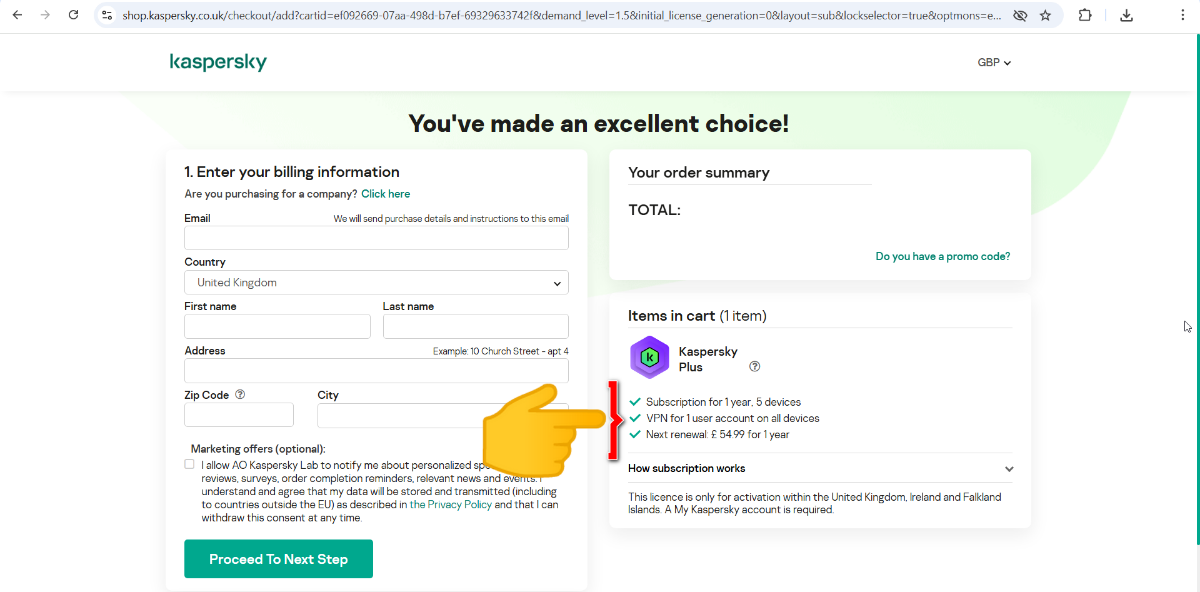
Task: Focus the Email input field
Action: (x=376, y=238)
